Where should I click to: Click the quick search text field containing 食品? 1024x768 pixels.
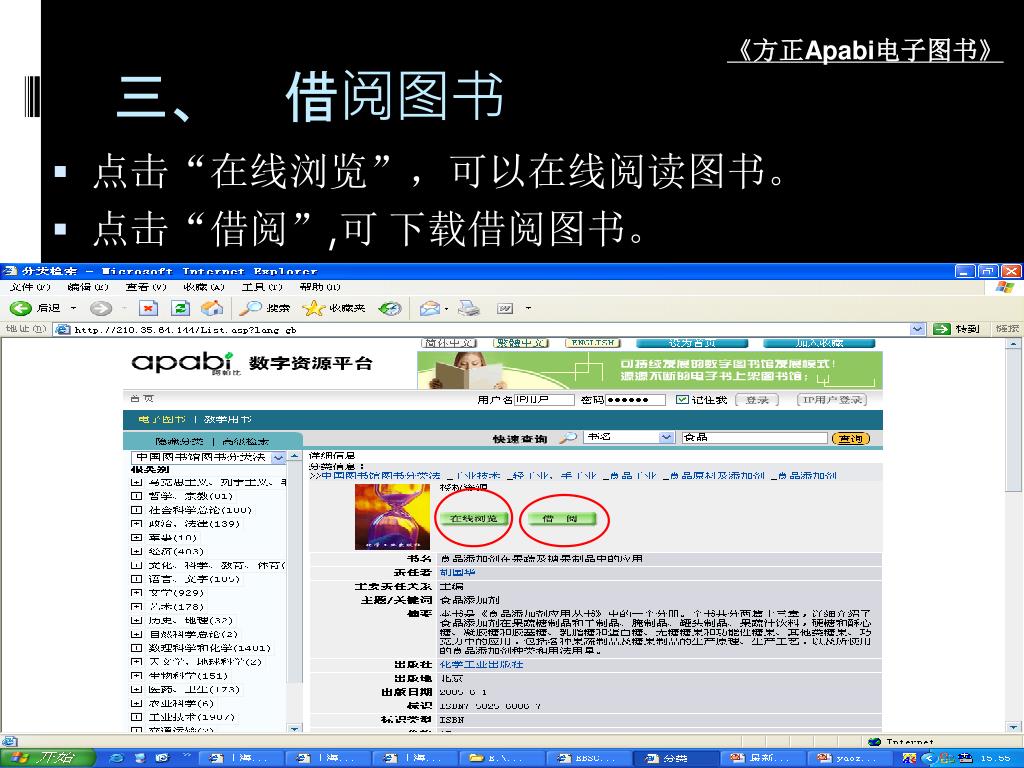754,438
